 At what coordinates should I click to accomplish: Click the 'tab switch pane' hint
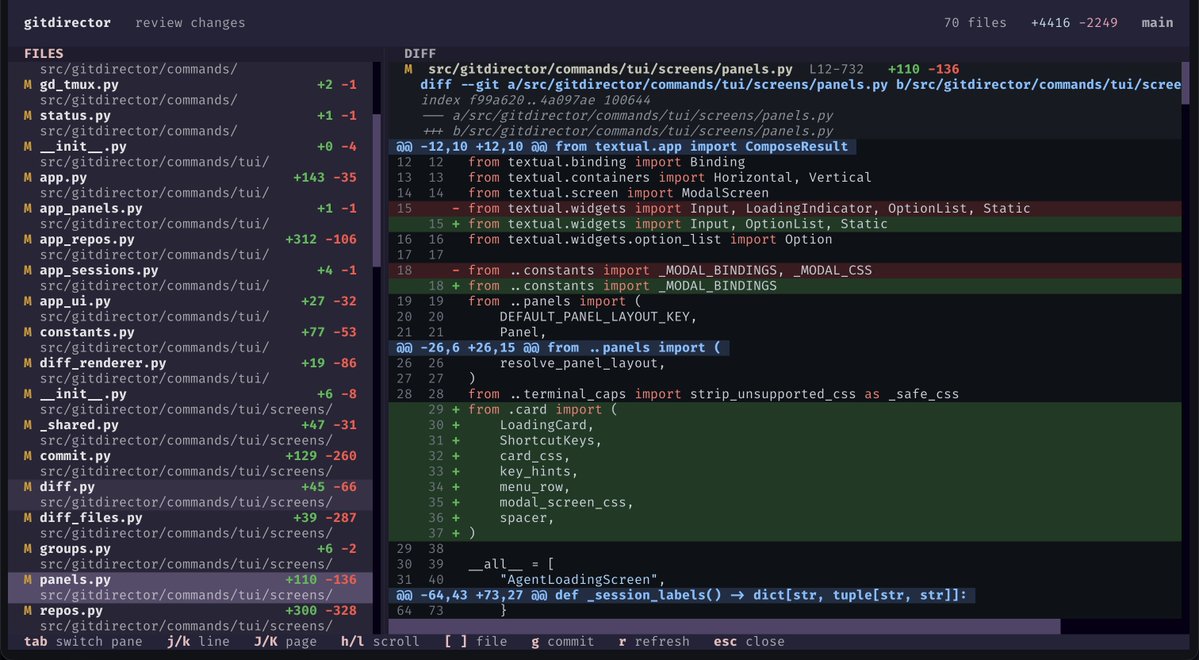click(x=83, y=642)
